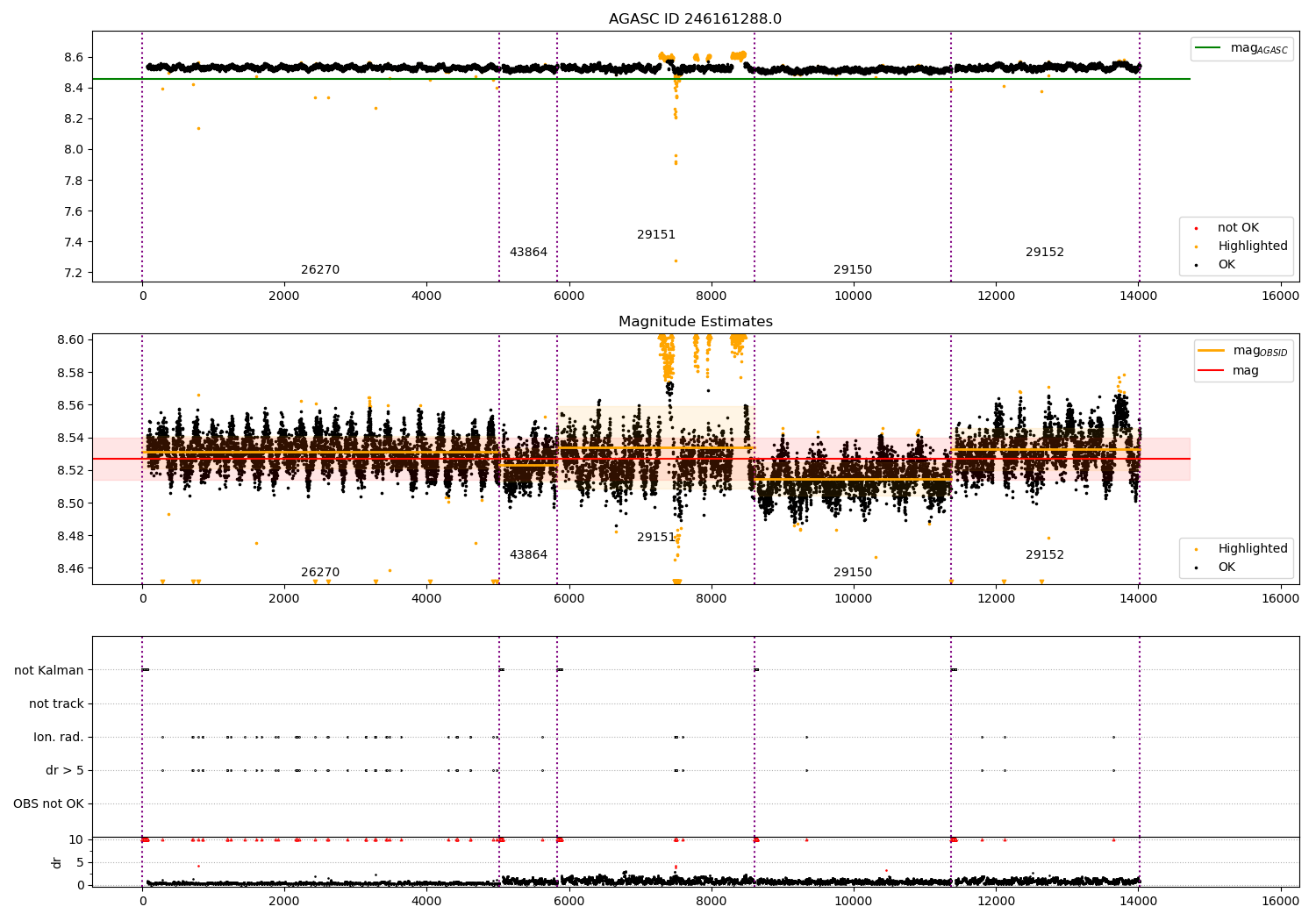Click the 'dr > 5' row label

pos(65,771)
